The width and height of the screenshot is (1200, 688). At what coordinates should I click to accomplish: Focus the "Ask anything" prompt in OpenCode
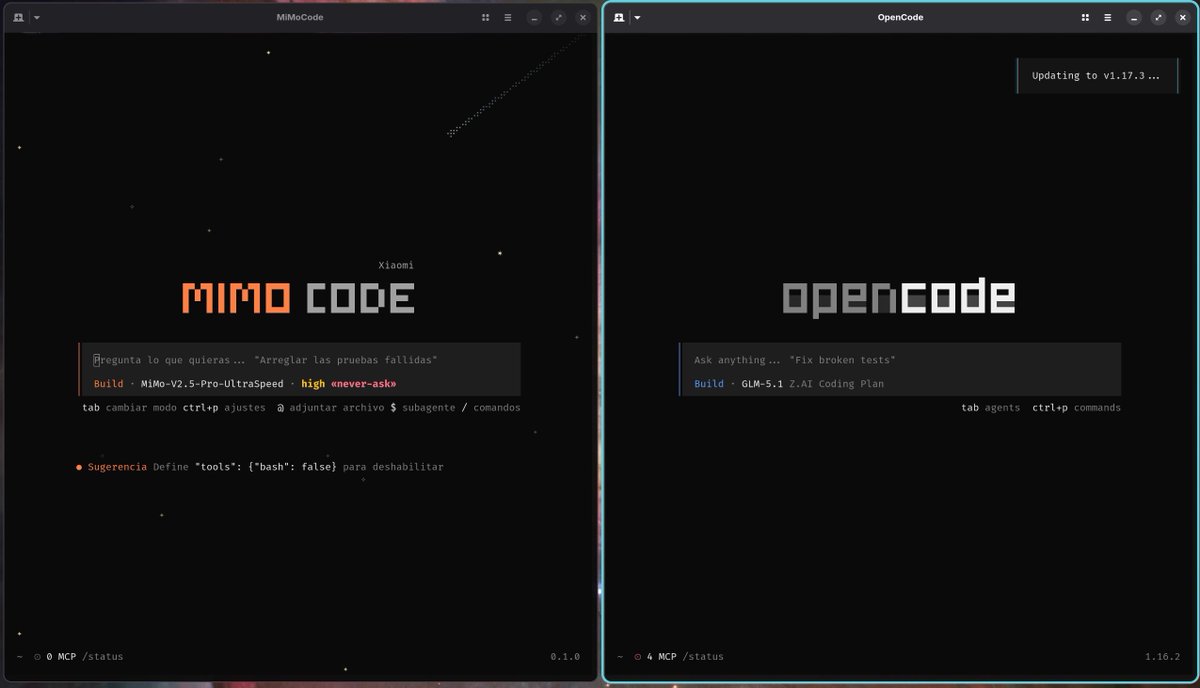(x=900, y=360)
